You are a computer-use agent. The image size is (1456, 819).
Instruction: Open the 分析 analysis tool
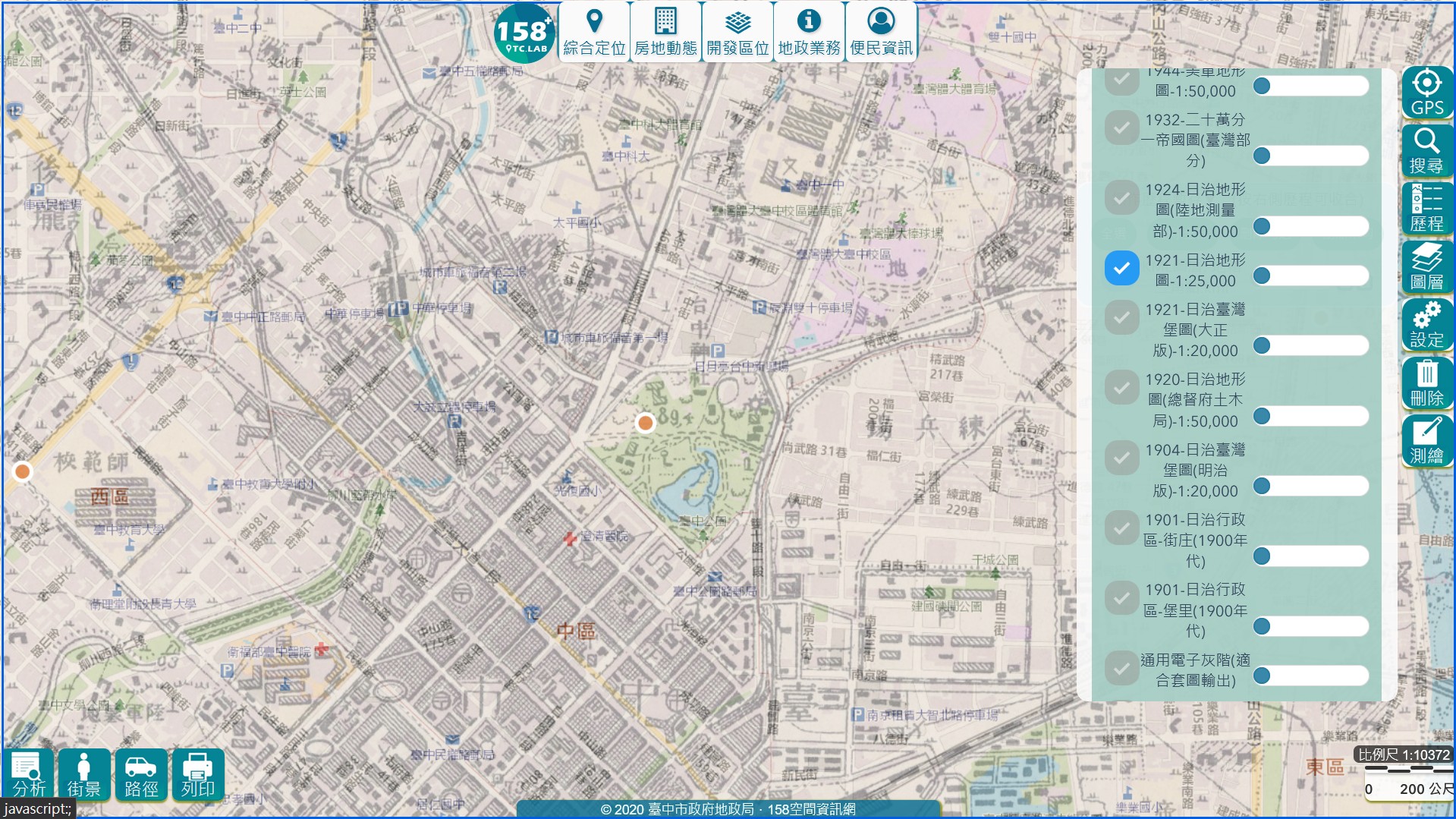coord(29,774)
